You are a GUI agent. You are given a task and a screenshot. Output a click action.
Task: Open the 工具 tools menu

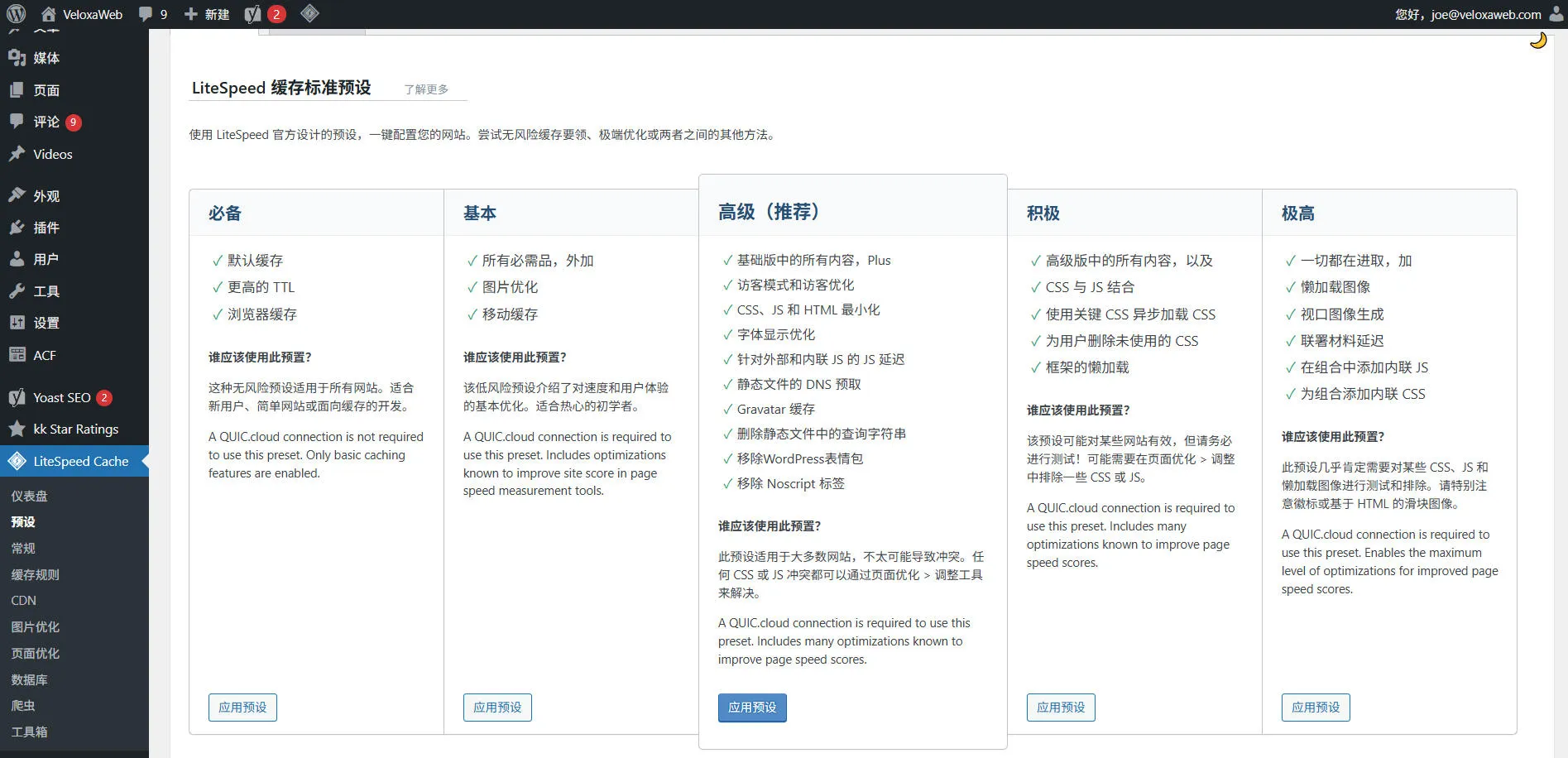[x=46, y=291]
